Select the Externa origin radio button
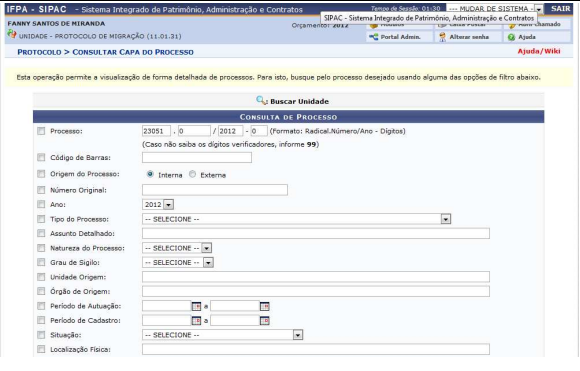The width and height of the screenshot is (580, 371). (x=192, y=174)
